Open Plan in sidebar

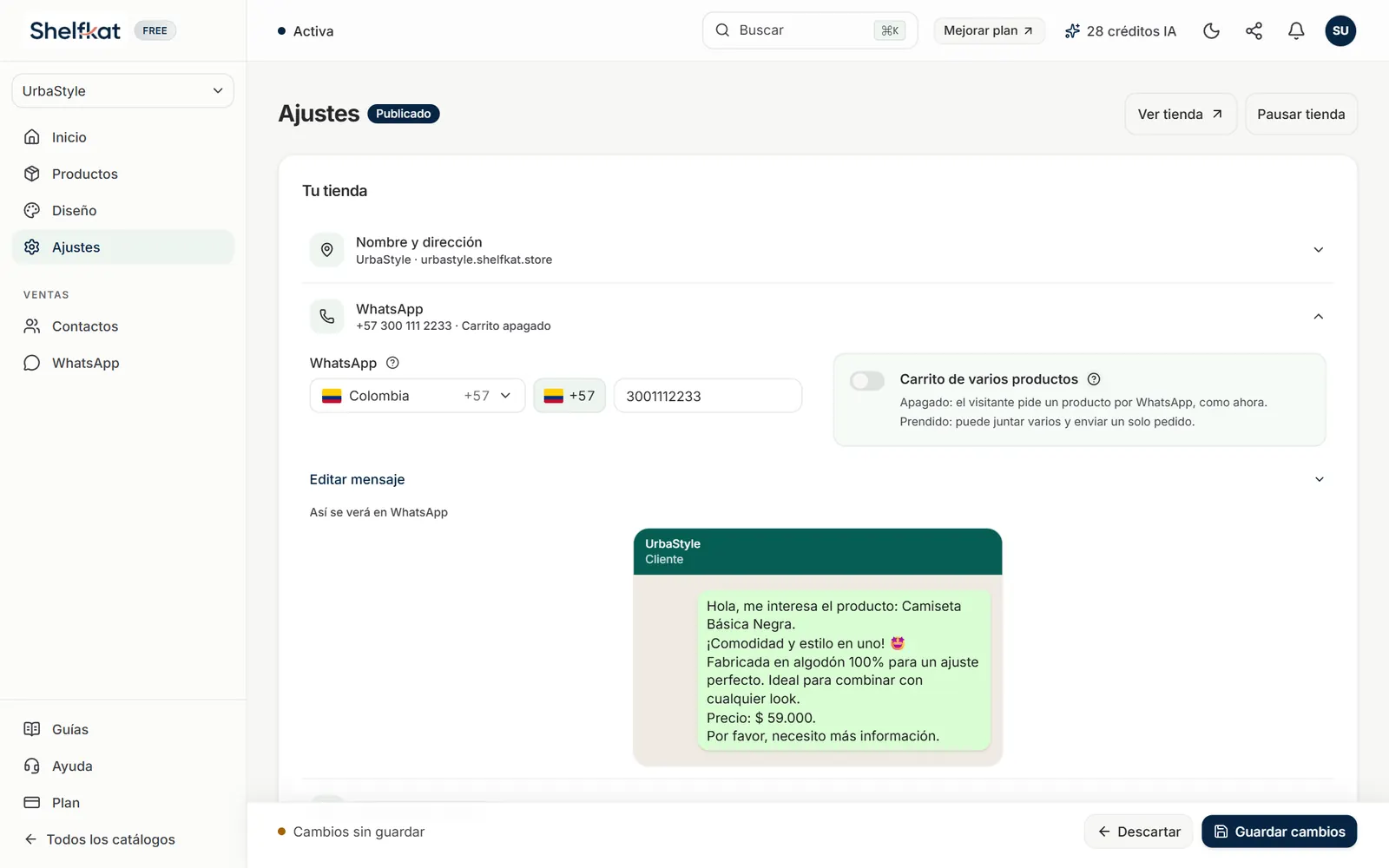122,803
